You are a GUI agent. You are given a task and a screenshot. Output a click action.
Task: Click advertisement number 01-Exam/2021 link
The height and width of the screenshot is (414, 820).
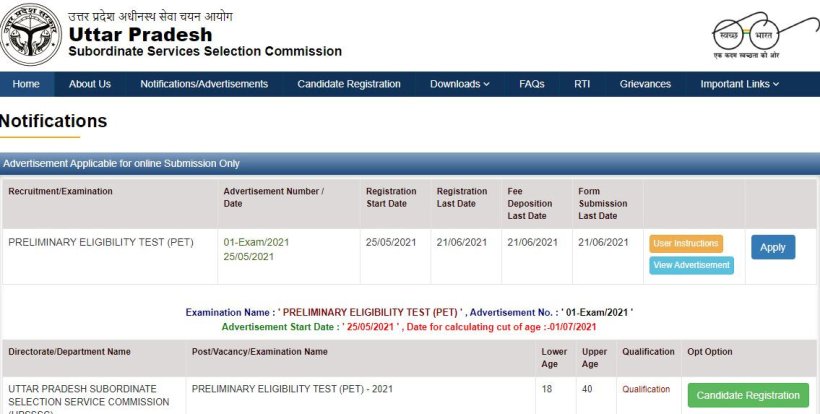click(256, 242)
